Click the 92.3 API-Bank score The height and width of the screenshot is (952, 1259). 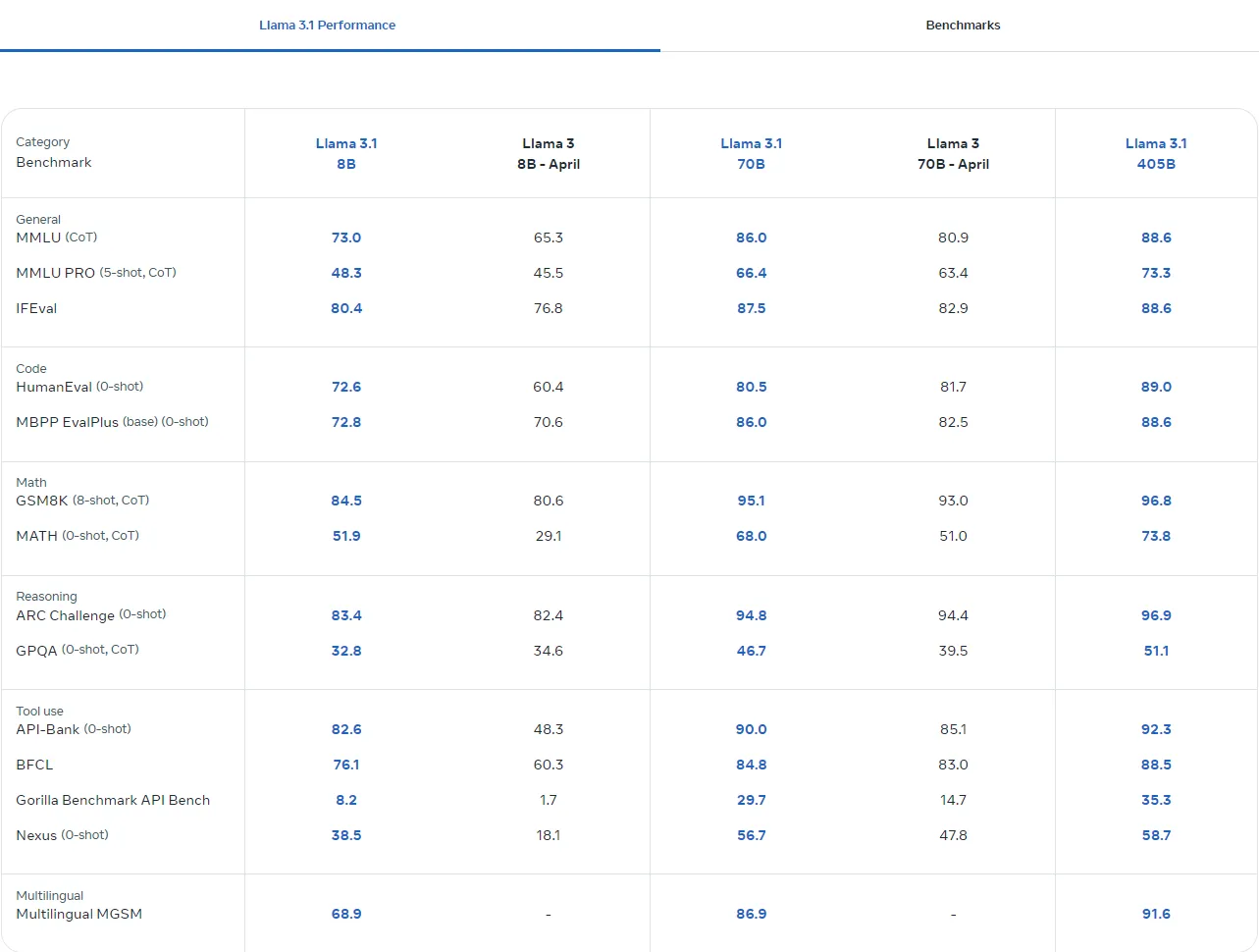click(x=1156, y=729)
